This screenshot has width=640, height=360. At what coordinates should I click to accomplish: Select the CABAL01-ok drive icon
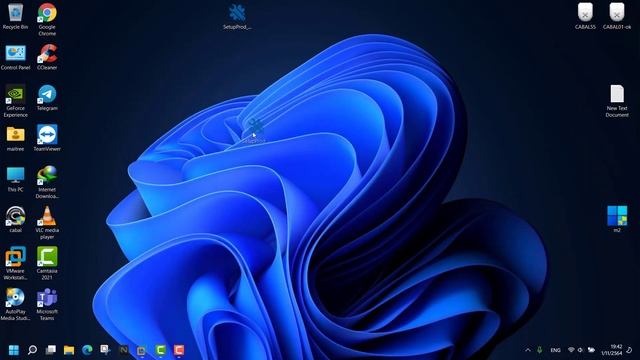coord(617,16)
